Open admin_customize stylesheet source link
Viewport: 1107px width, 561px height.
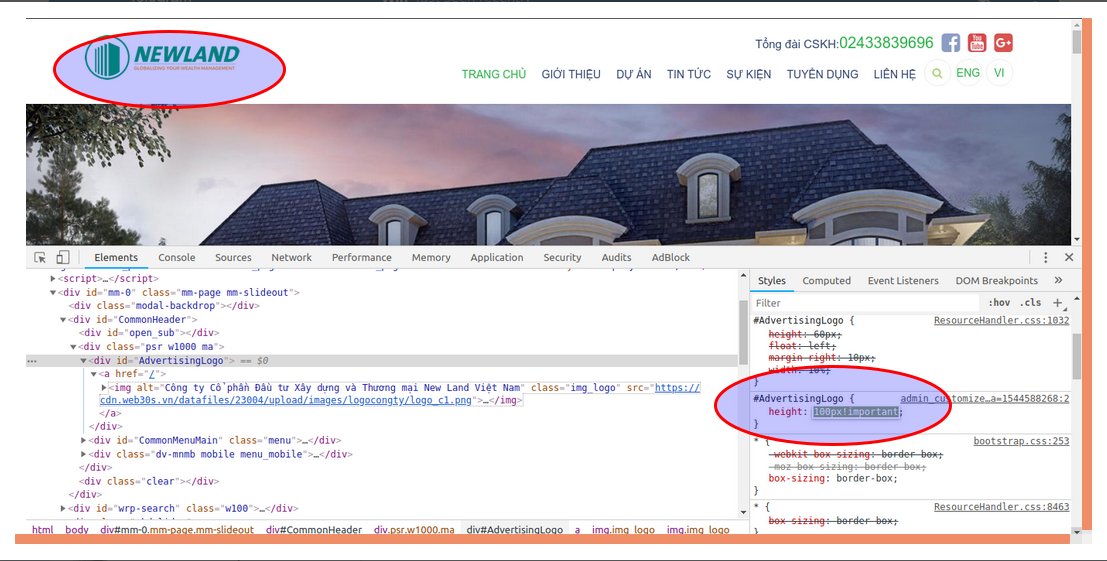pyautogui.click(x=984, y=399)
